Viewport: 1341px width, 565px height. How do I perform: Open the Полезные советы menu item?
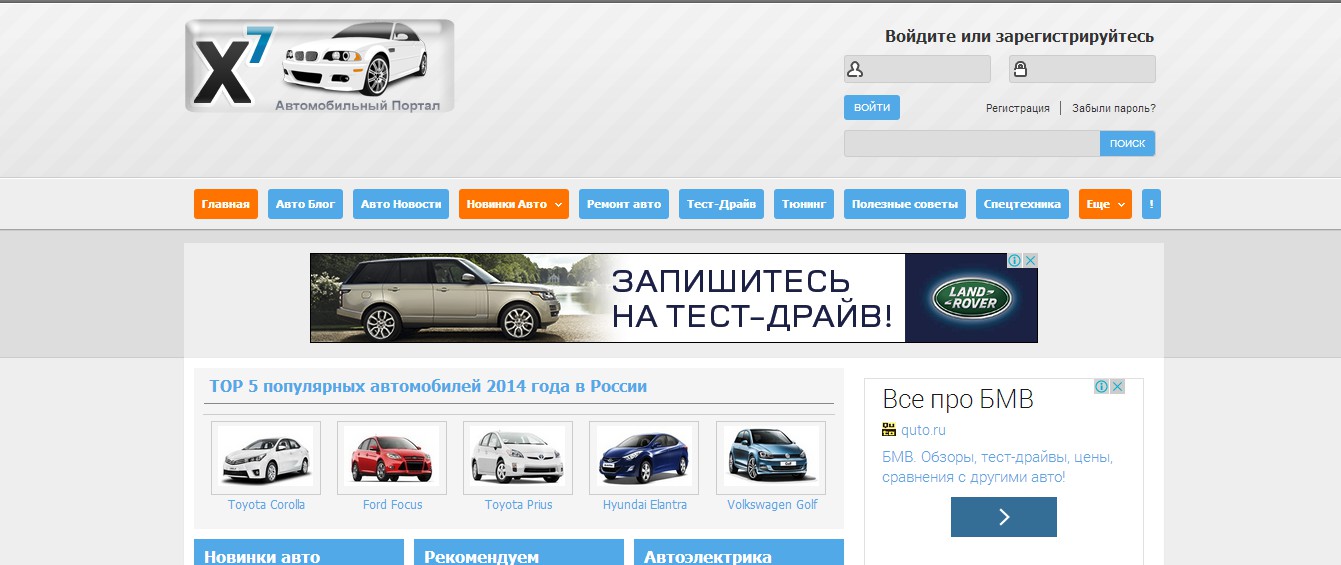905,204
